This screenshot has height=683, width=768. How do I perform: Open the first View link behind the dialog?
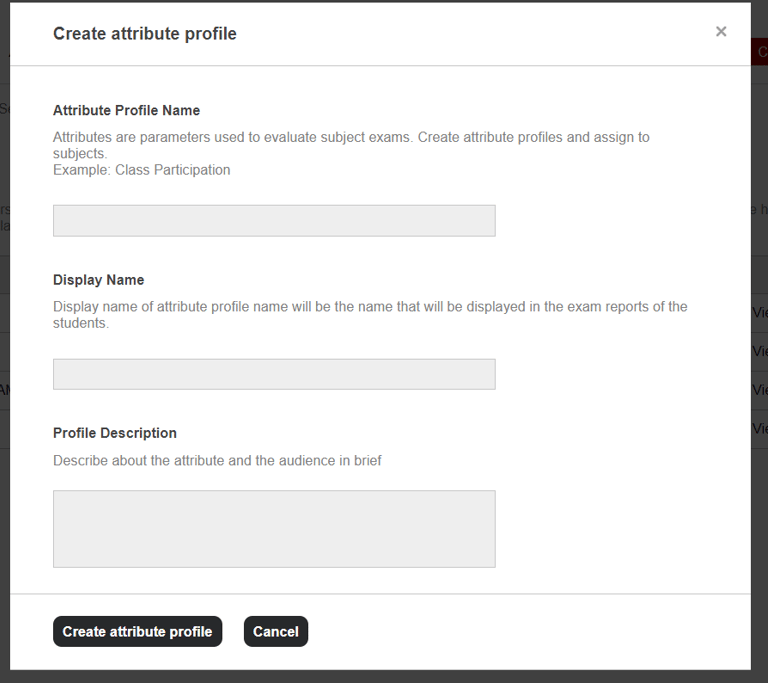tap(759, 312)
